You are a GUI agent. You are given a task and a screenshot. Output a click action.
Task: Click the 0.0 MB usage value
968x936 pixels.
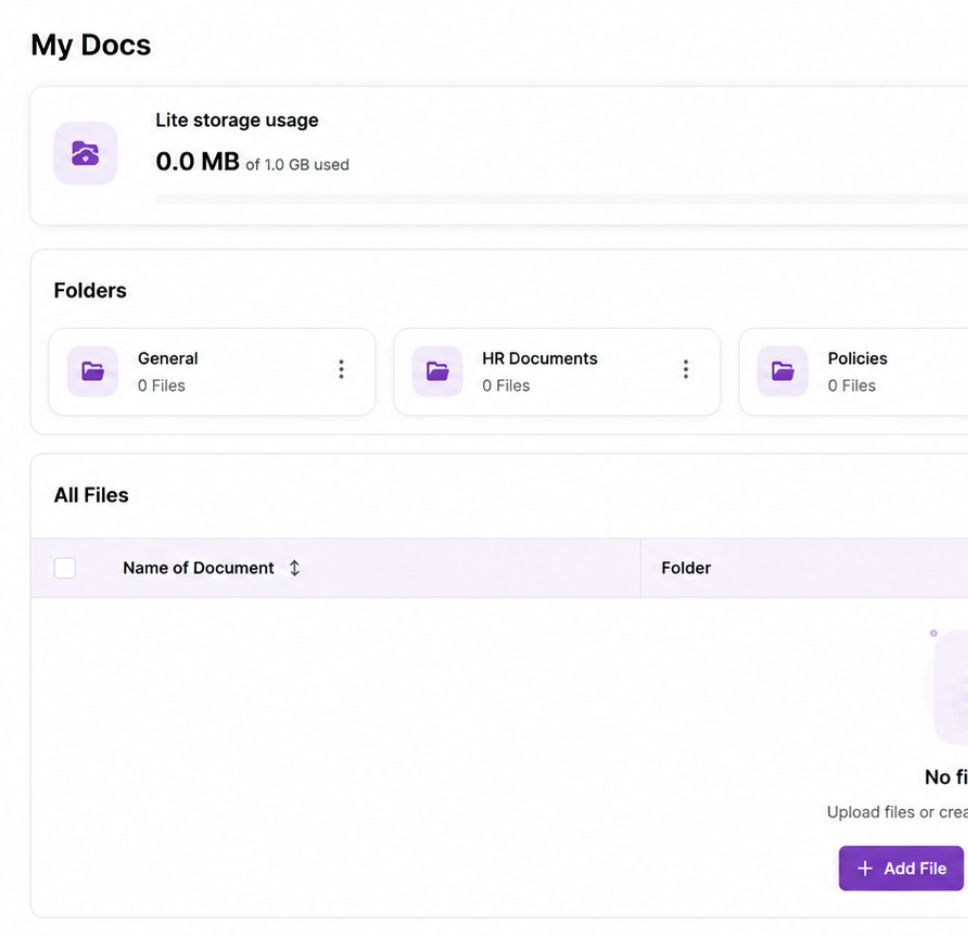pyautogui.click(x=198, y=162)
